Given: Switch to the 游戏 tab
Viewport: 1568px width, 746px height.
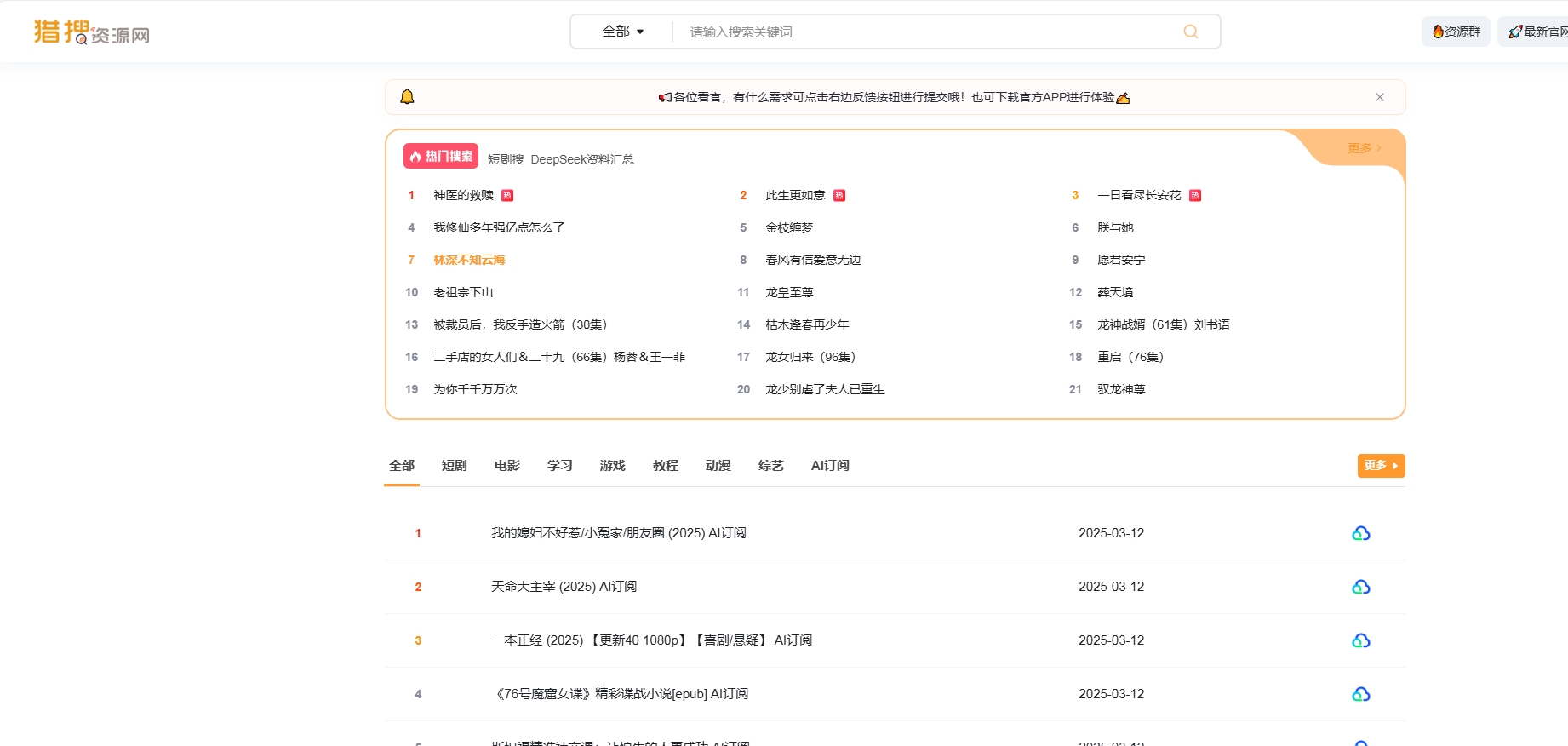Looking at the screenshot, I should [x=613, y=466].
